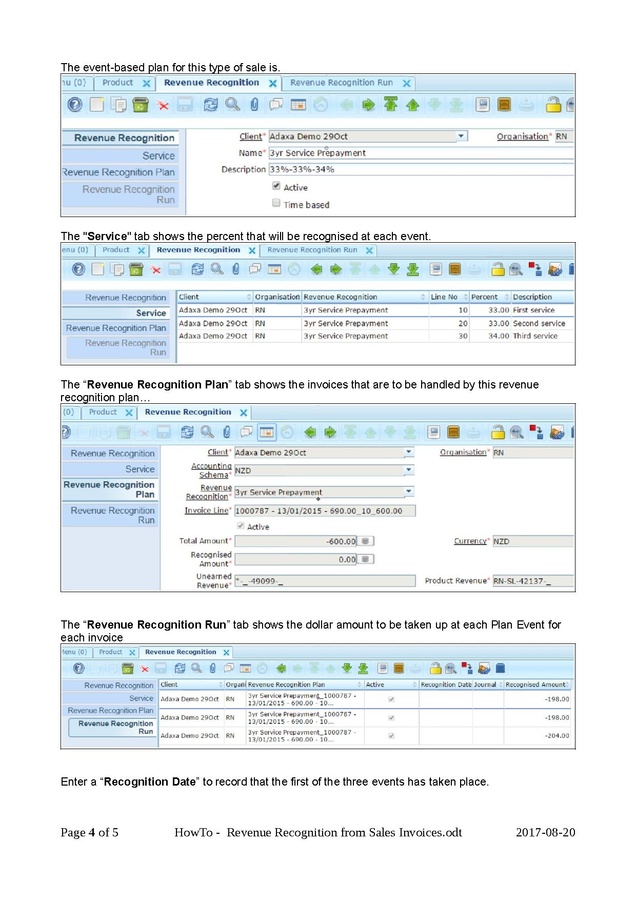Click the Help icon in the top toolbar
The width and height of the screenshot is (636, 900).
tap(75, 104)
